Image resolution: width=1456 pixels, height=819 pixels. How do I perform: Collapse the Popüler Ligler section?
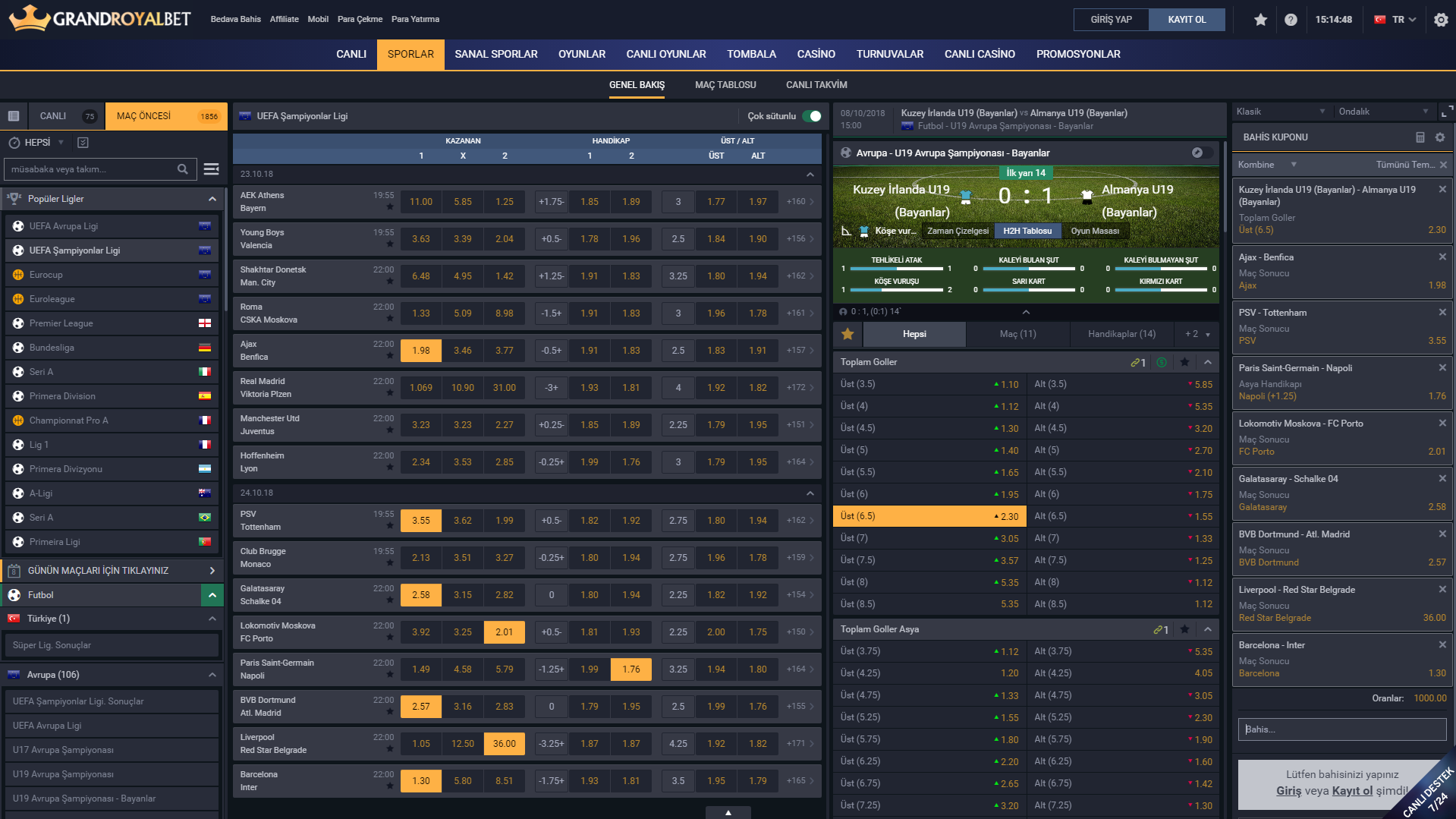[x=212, y=199]
